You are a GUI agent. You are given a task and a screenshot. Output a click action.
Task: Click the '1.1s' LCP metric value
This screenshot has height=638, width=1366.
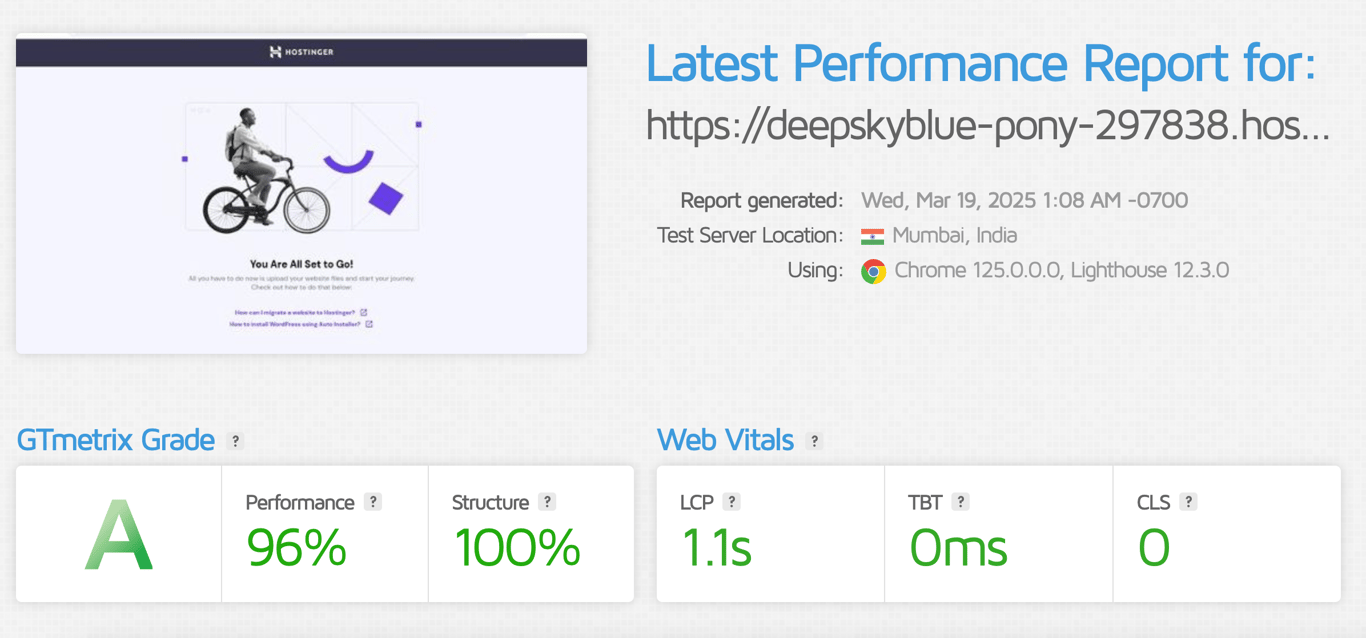716,548
